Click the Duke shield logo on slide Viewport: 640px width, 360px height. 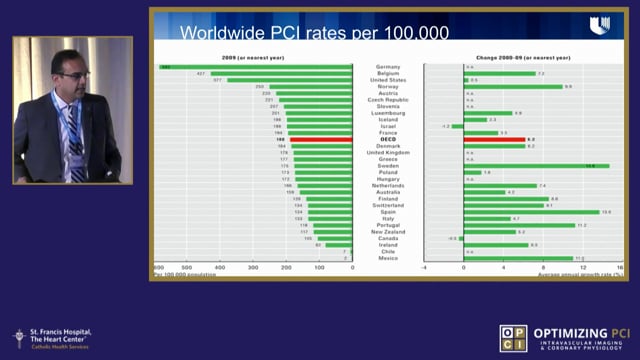tap(600, 25)
